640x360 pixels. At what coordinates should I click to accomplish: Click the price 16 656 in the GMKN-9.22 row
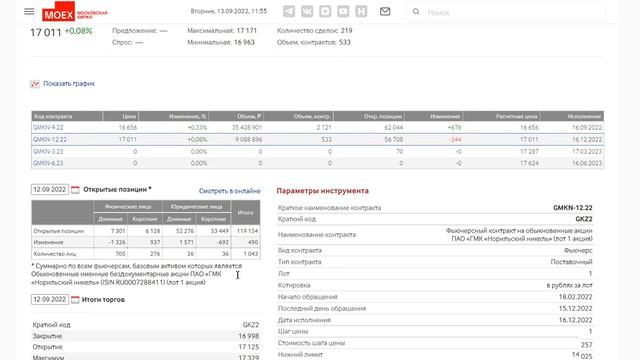(x=128, y=127)
